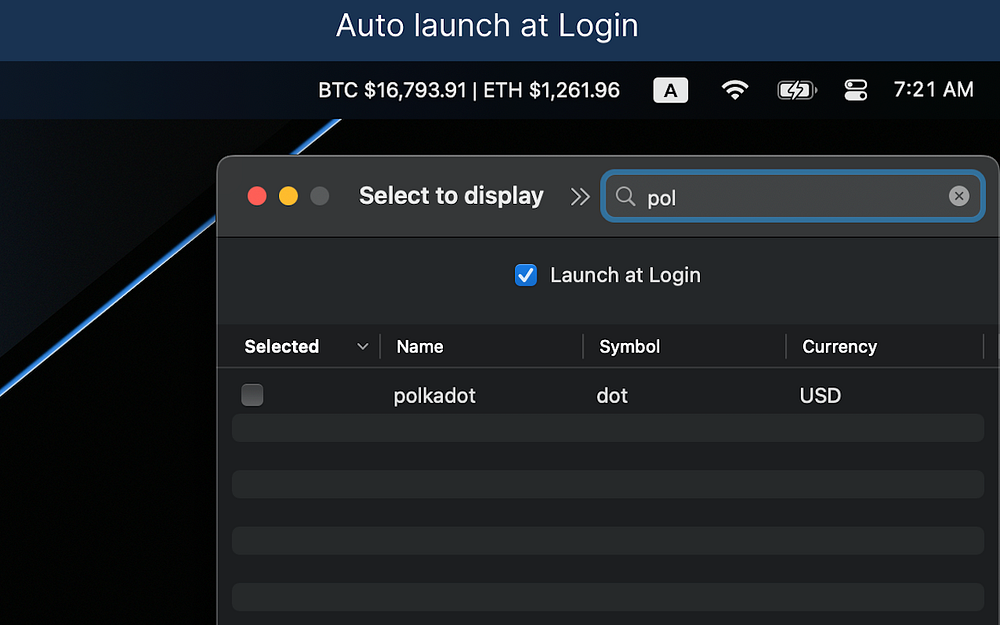Select the polkadot coin name
This screenshot has width=1000, height=625.
tap(435, 396)
